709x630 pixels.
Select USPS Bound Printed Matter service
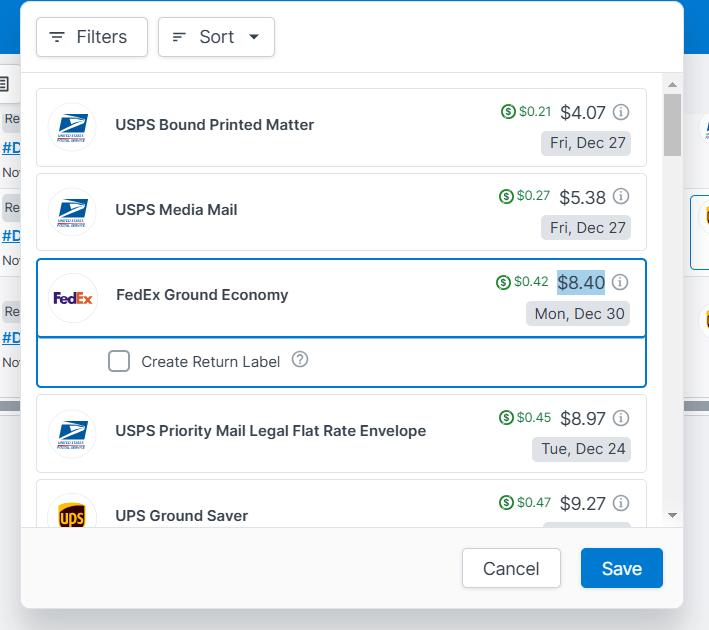341,128
